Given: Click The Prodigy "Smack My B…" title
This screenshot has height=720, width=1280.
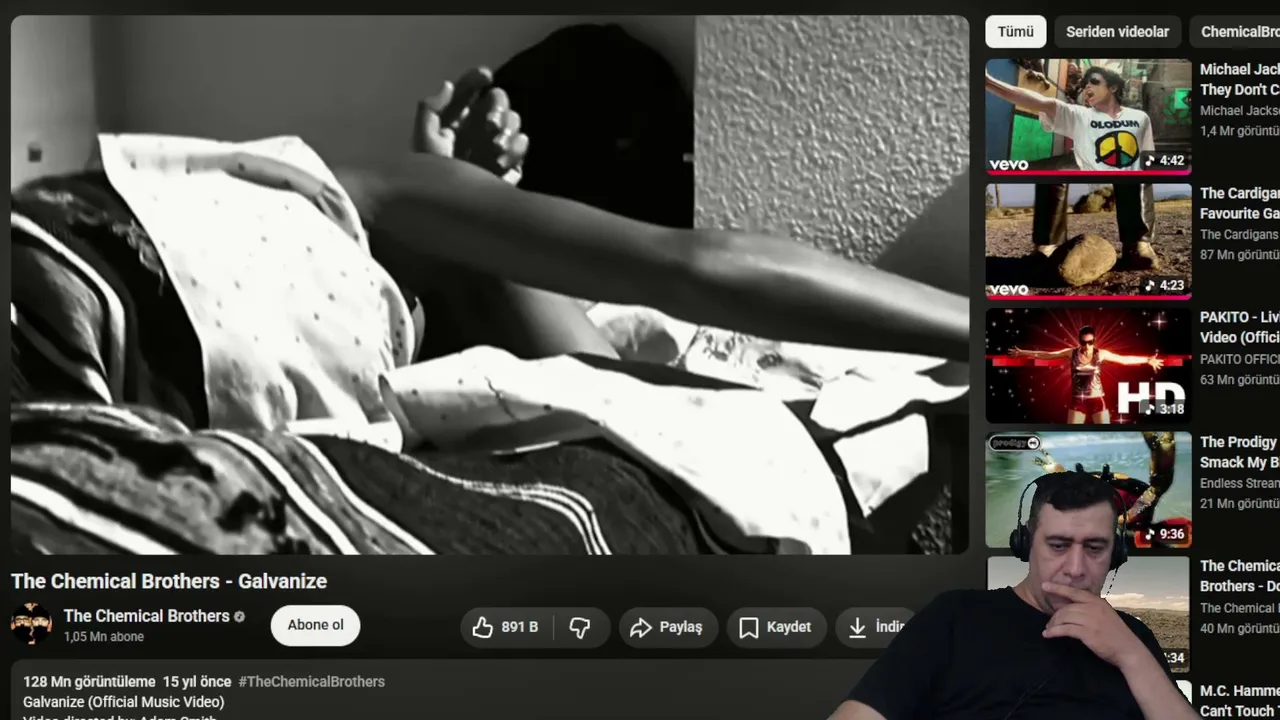Looking at the screenshot, I should point(1240,452).
